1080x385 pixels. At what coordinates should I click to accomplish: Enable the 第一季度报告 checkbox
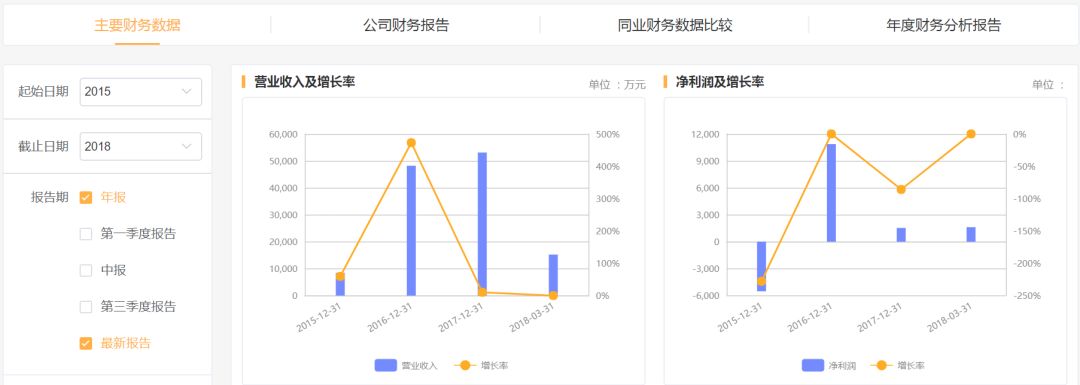[x=86, y=234]
